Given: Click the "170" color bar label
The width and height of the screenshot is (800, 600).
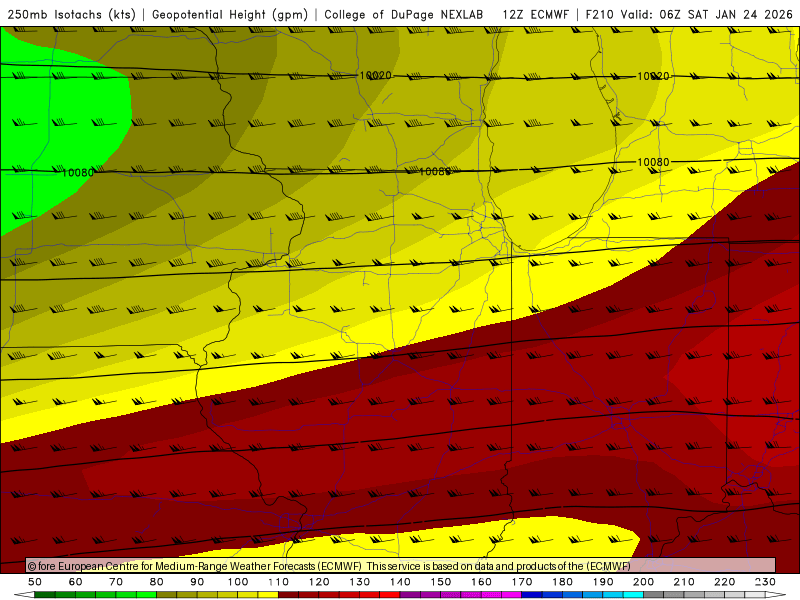Looking at the screenshot, I should tap(521, 582).
